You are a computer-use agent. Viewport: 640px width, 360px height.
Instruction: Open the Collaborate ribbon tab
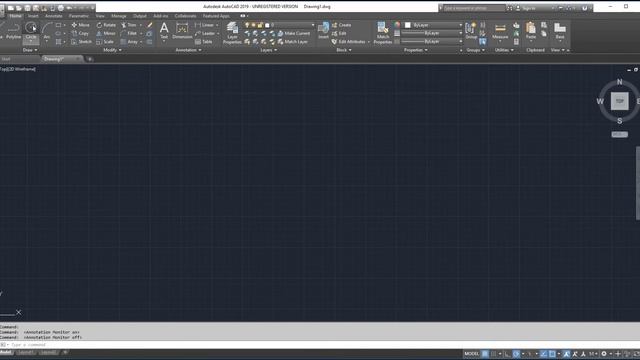185,16
